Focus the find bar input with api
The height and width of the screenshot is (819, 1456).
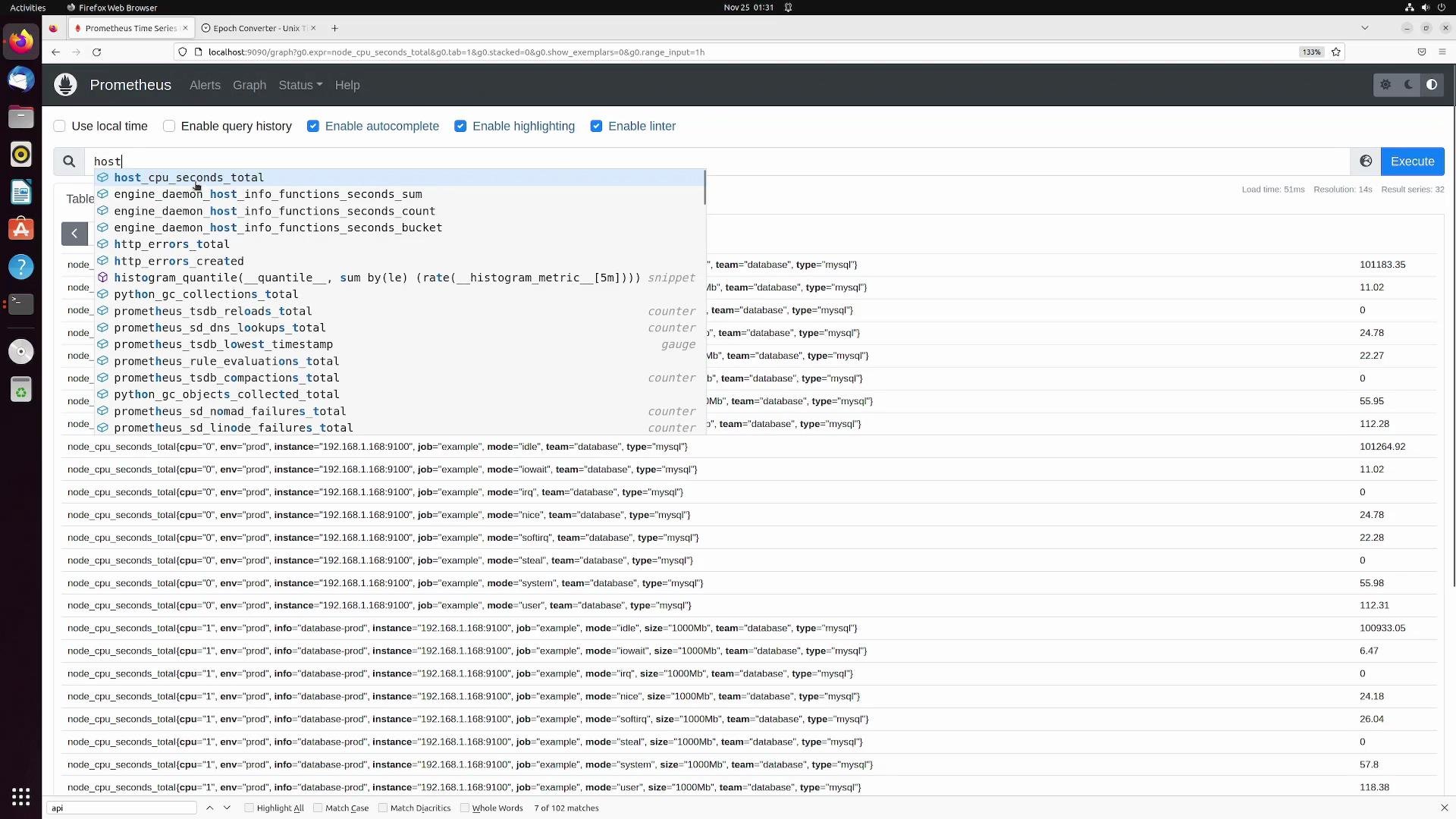point(121,808)
